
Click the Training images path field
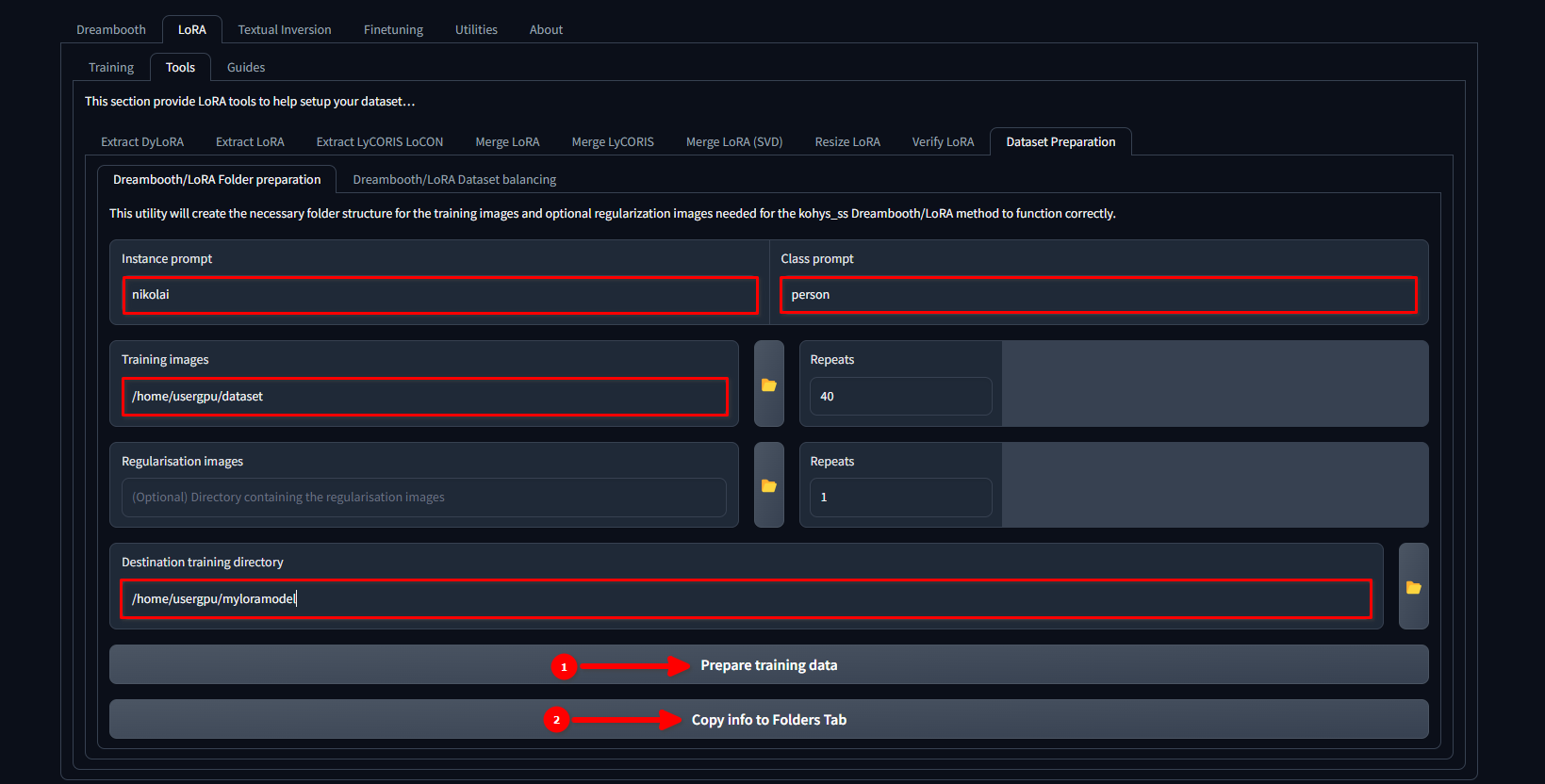tap(425, 397)
